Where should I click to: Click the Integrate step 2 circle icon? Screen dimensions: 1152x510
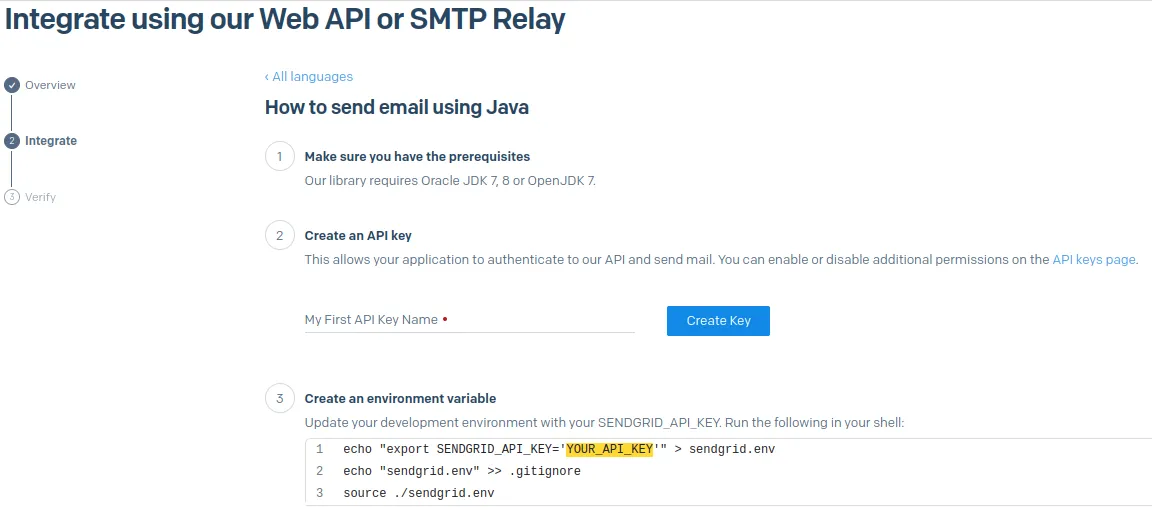(12, 141)
